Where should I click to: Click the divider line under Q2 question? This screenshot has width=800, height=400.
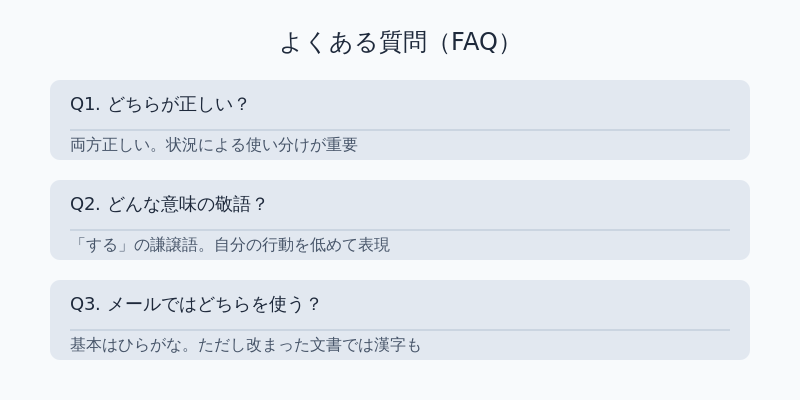400,230
